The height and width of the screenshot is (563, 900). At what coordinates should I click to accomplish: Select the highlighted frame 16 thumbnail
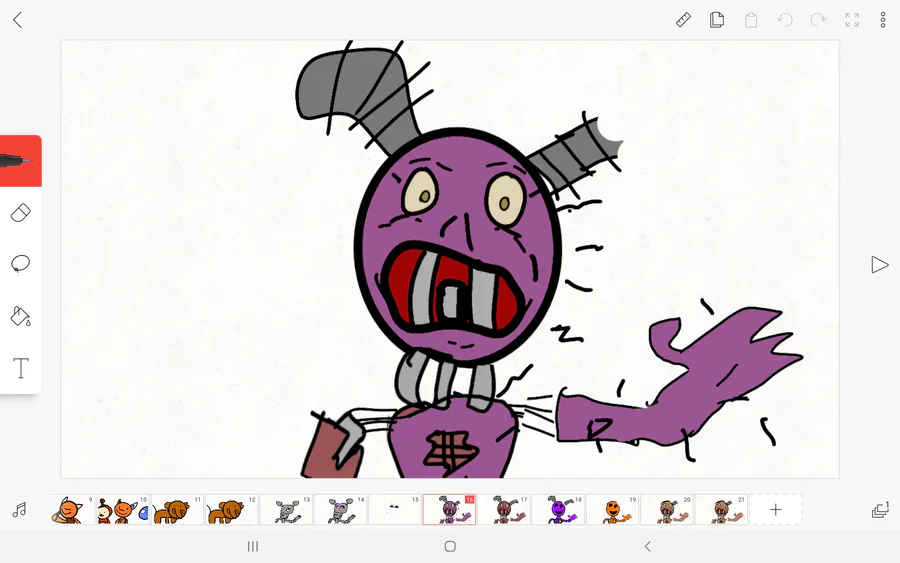449,510
